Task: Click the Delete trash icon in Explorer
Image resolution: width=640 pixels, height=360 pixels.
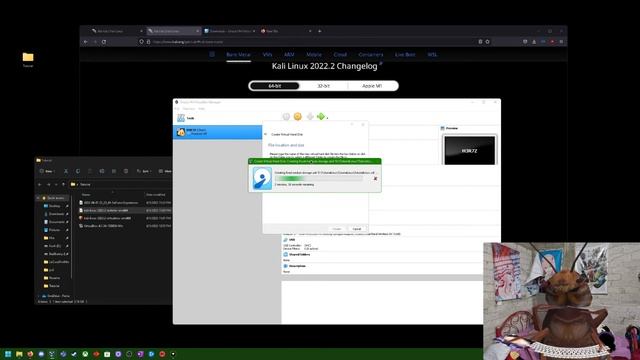Action: click(x=126, y=171)
